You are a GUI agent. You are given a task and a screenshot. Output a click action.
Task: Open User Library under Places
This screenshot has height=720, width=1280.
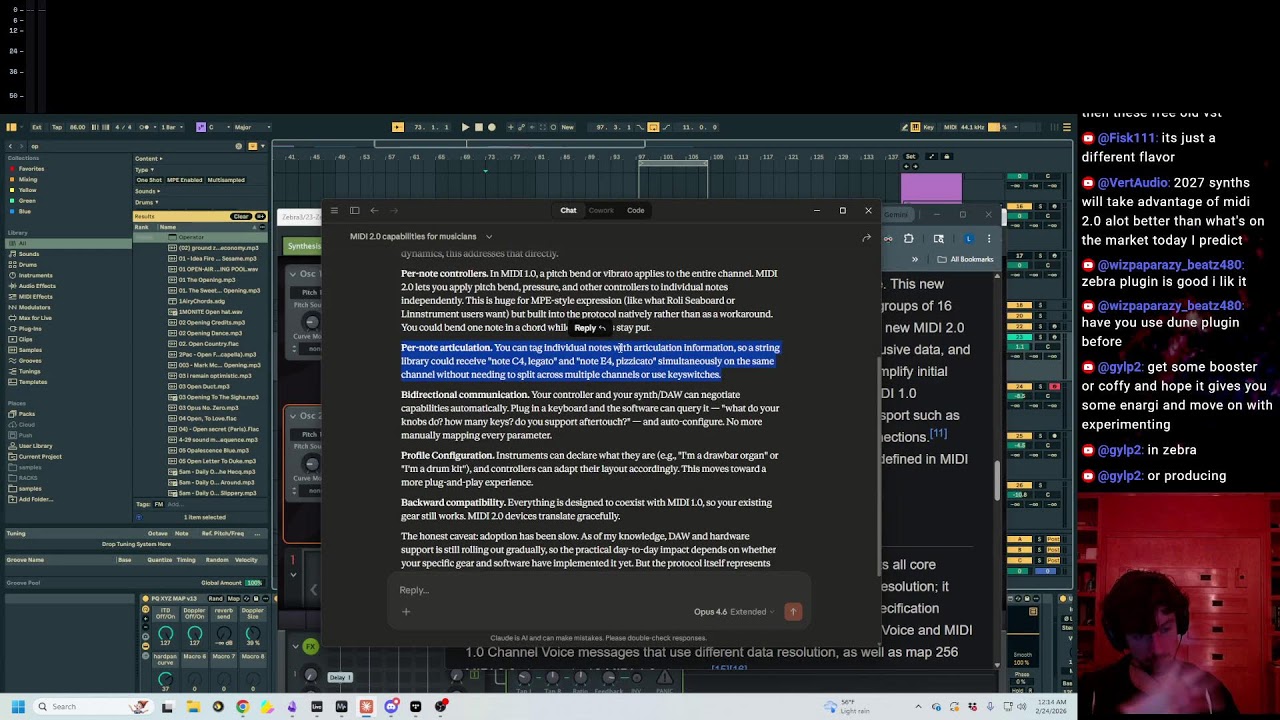tap(36, 446)
